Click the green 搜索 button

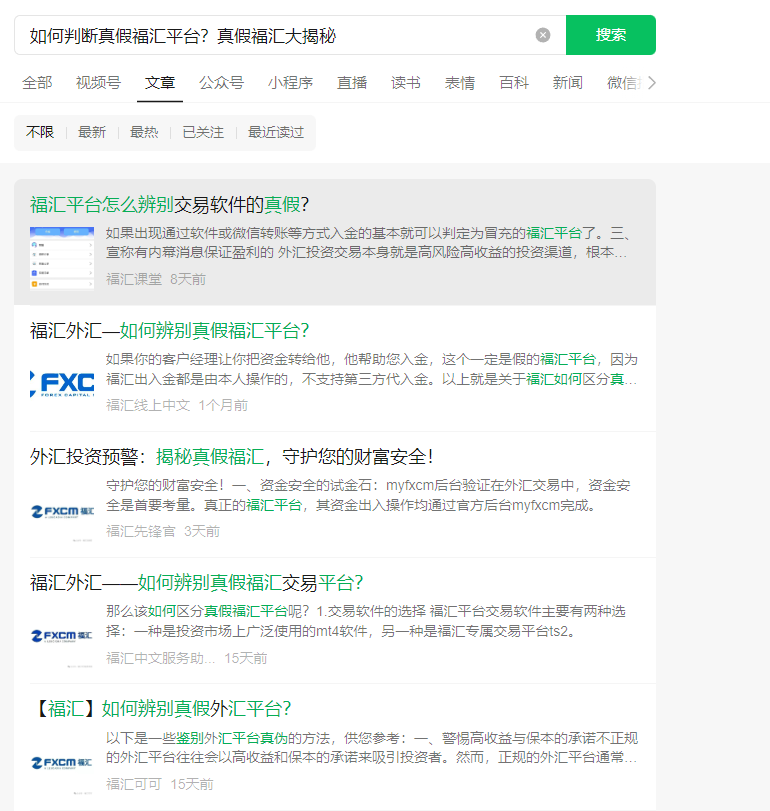click(x=611, y=35)
